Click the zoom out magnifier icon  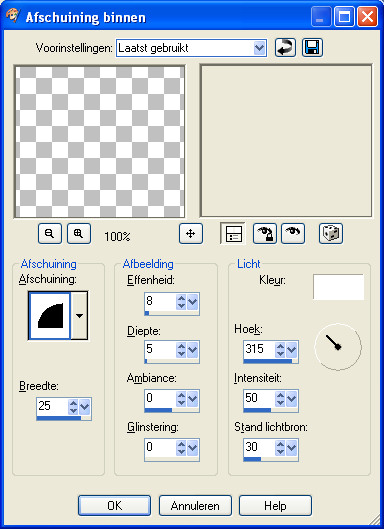50,233
